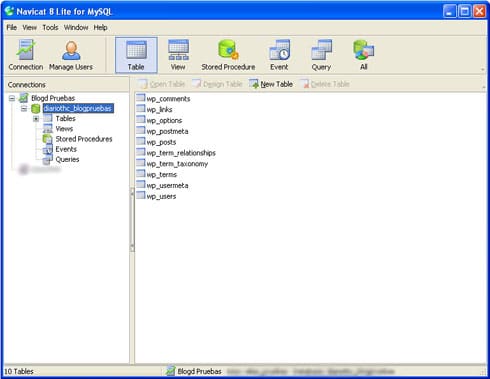Collapse the dianothc_blogpruebas database node
Image resolution: width=490 pixels, height=379 pixels.
point(24,108)
